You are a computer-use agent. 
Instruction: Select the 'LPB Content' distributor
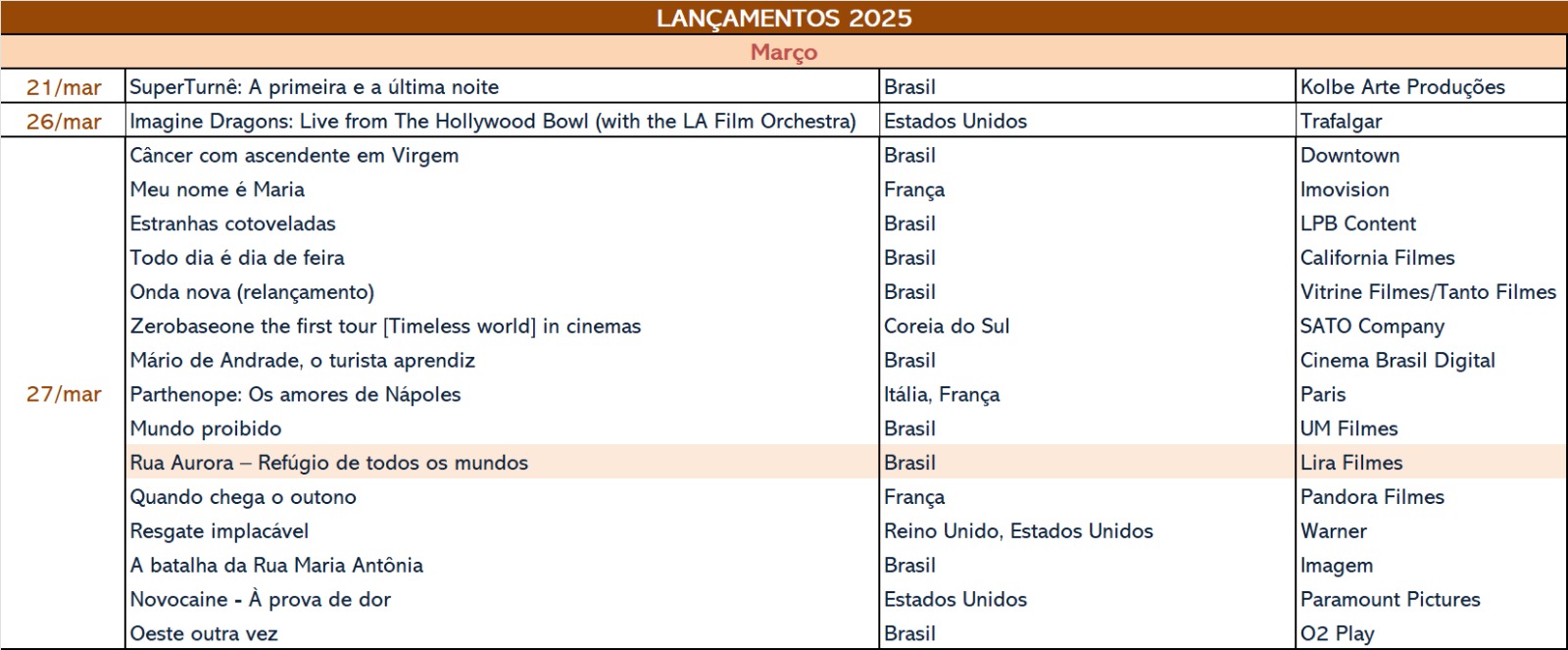(x=1358, y=224)
